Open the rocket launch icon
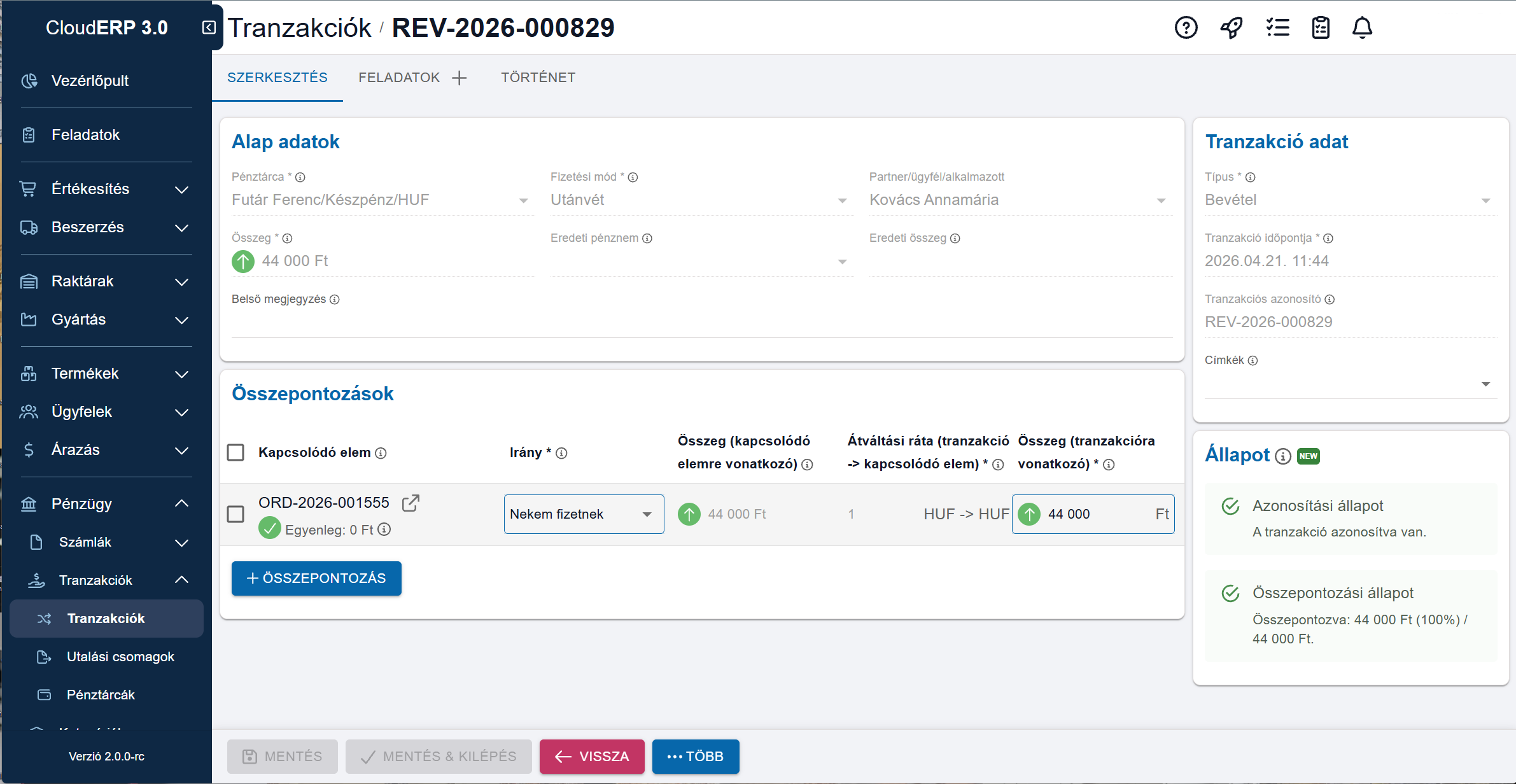1516x784 pixels. [x=1231, y=27]
